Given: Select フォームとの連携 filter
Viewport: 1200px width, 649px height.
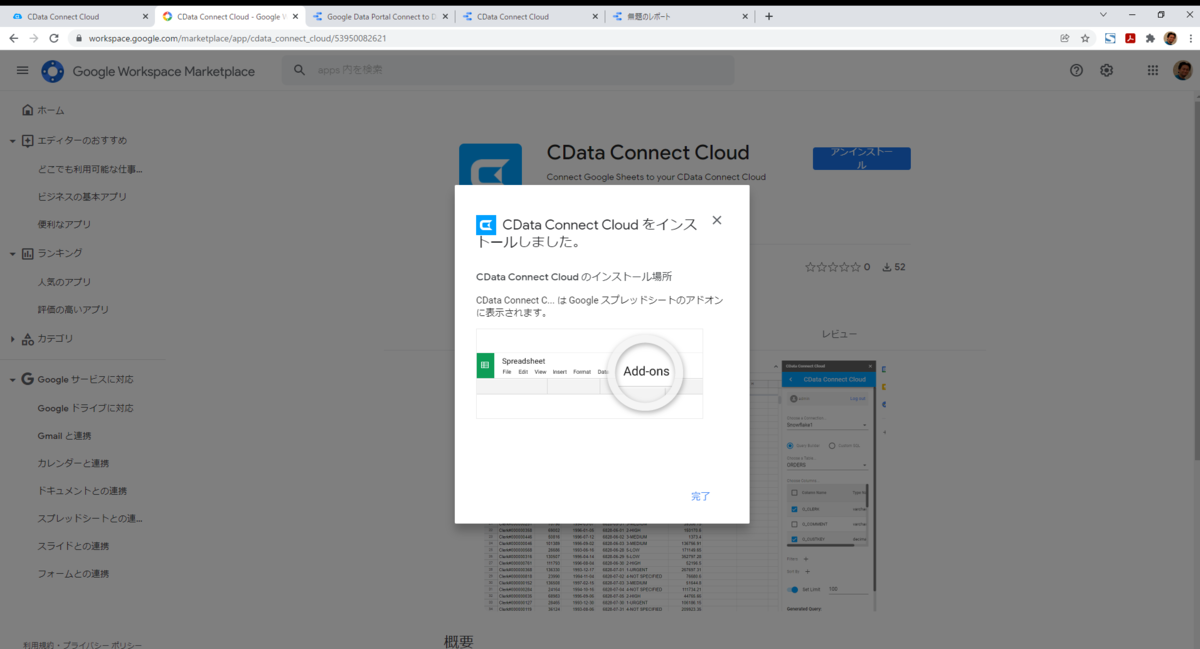Looking at the screenshot, I should pos(73,574).
